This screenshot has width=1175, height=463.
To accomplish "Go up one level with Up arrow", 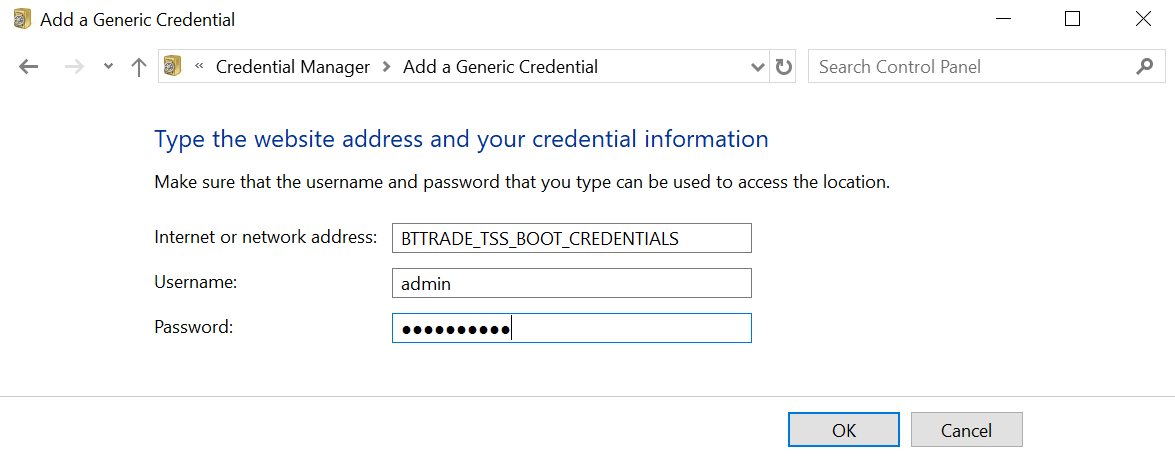I will coord(138,67).
